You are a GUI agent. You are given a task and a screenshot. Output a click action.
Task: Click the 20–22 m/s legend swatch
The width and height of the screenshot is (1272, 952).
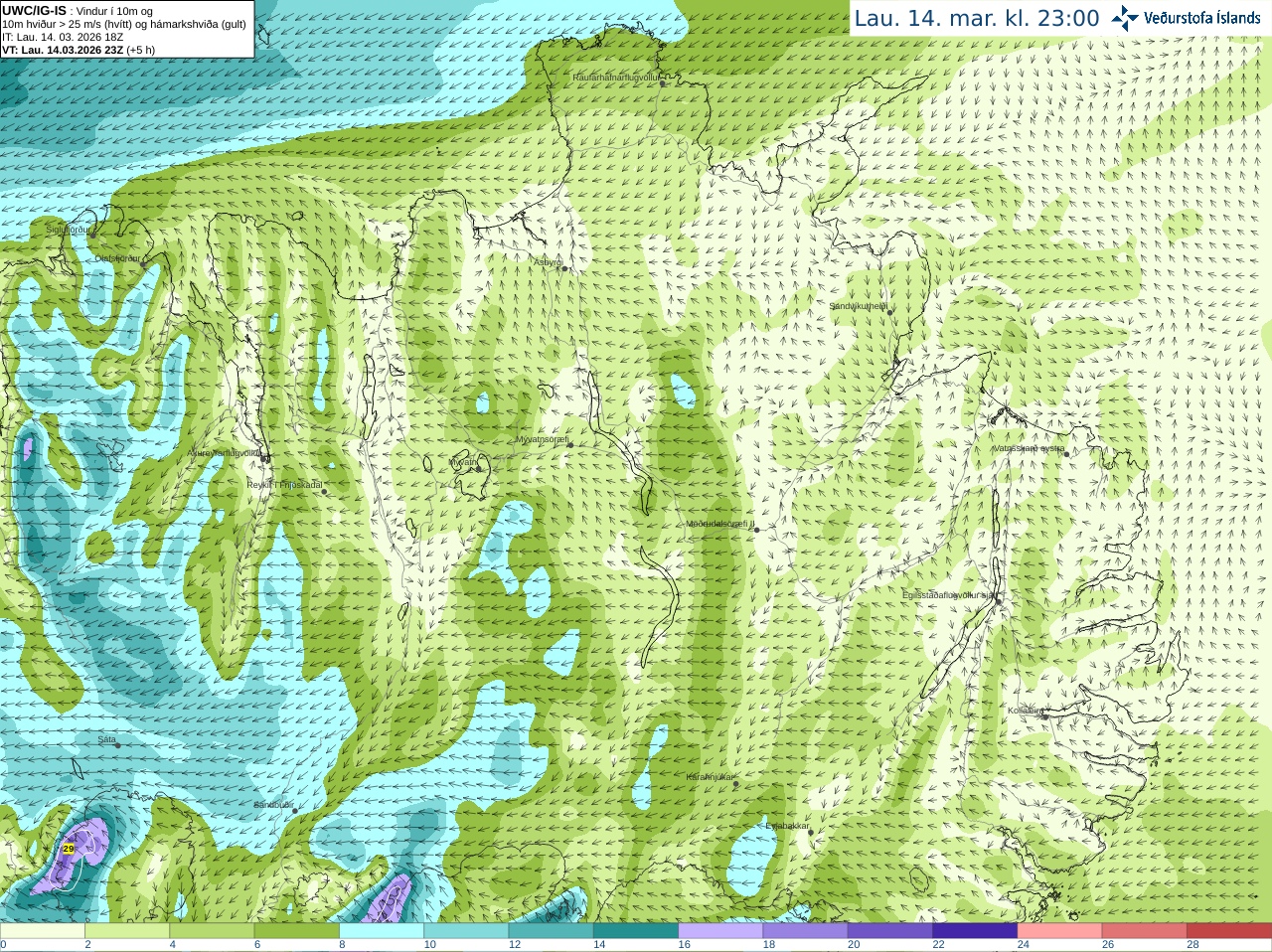point(890,931)
